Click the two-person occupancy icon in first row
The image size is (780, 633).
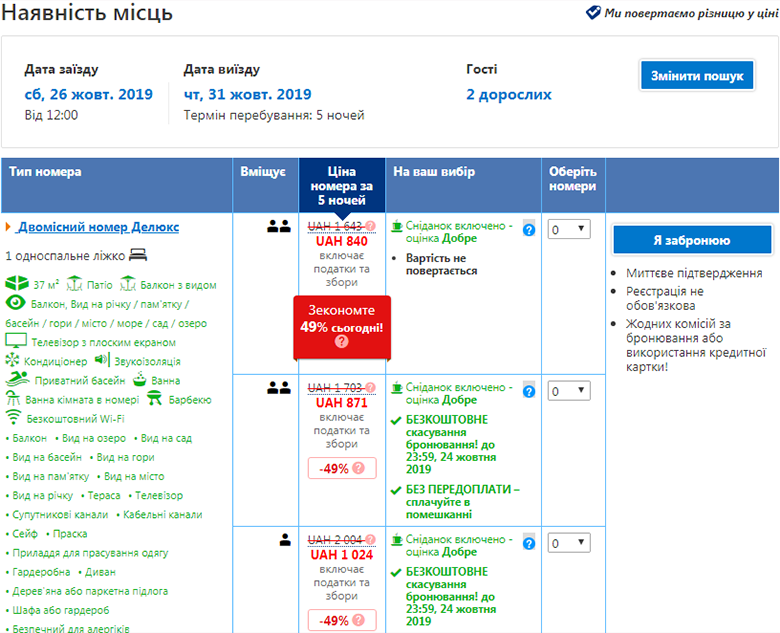(278, 226)
